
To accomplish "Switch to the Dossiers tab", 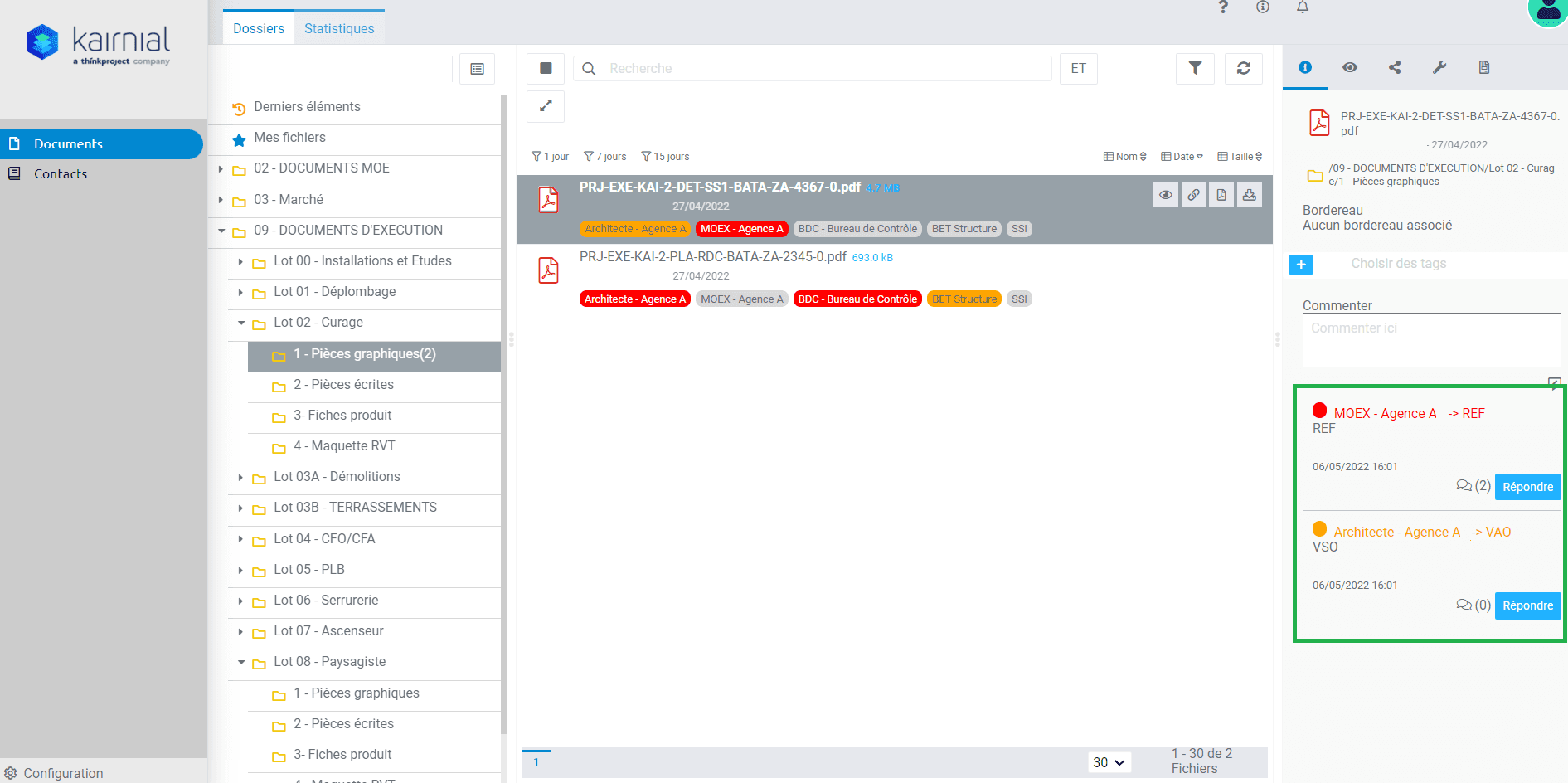I will (x=259, y=28).
